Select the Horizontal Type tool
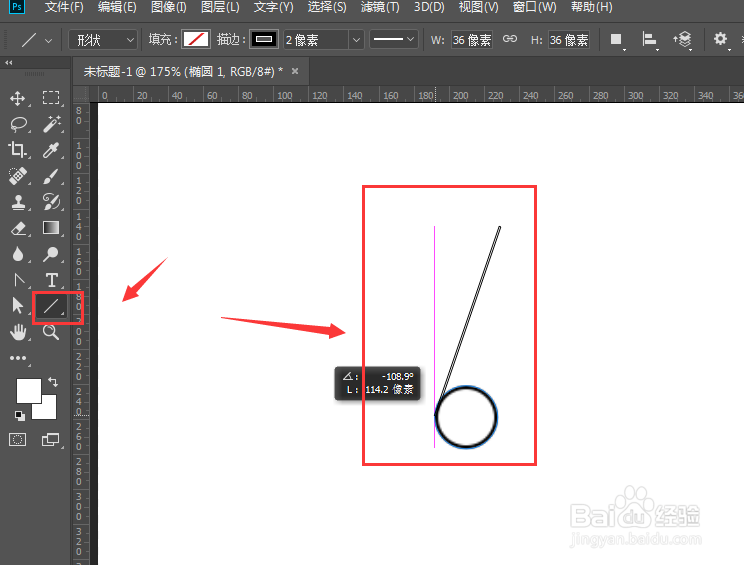This screenshot has width=744, height=565. (x=51, y=280)
